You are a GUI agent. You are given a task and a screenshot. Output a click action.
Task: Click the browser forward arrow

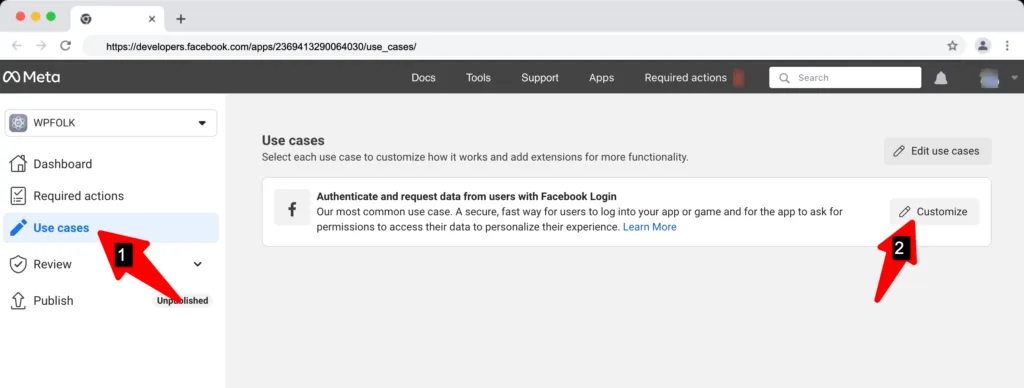(41, 46)
